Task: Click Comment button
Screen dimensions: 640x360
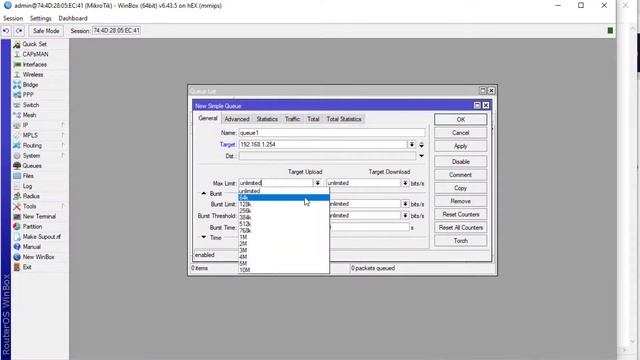Action: [x=460, y=175]
